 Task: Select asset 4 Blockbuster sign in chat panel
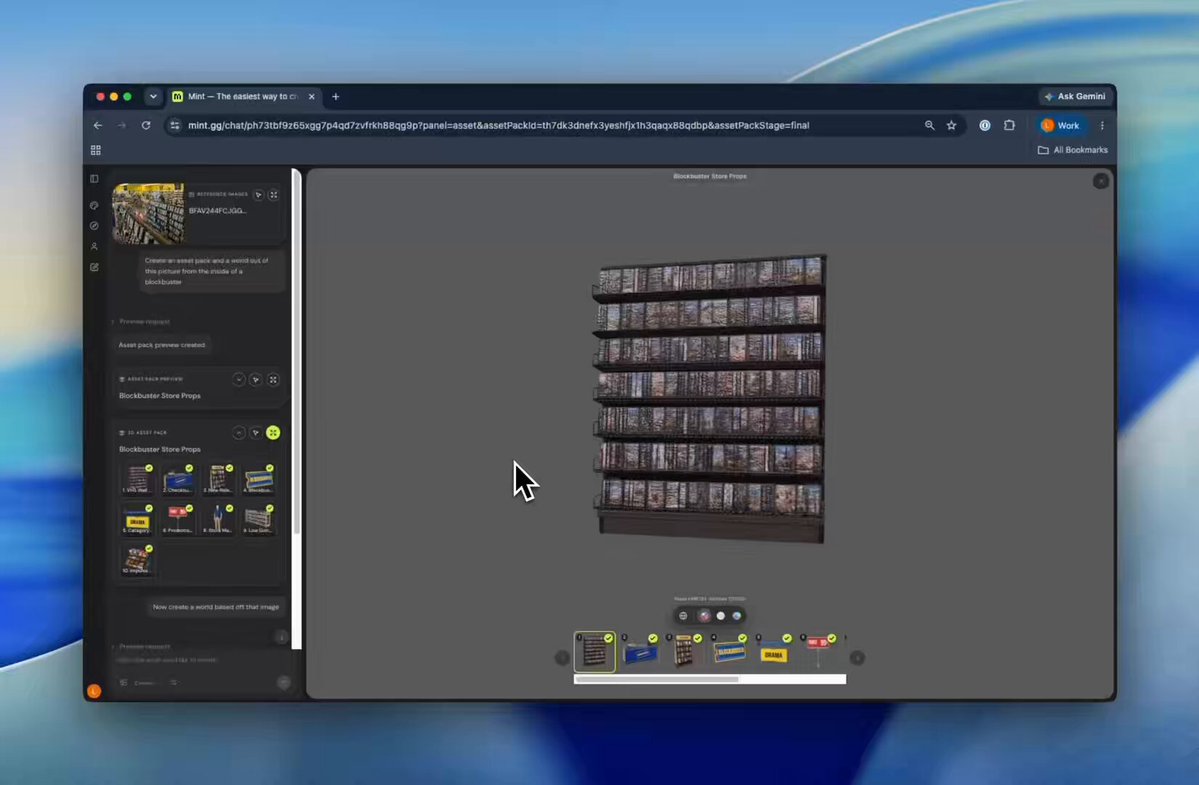tap(258, 479)
